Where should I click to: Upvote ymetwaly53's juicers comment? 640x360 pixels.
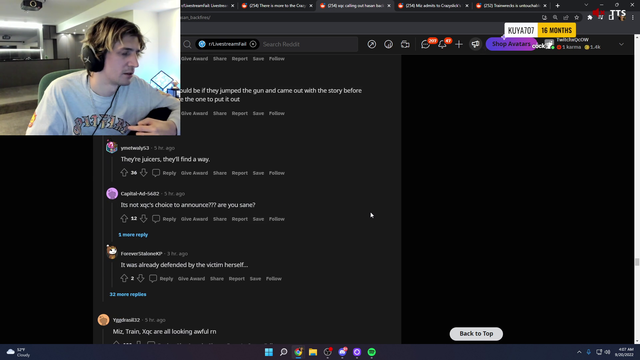pyautogui.click(x=124, y=173)
